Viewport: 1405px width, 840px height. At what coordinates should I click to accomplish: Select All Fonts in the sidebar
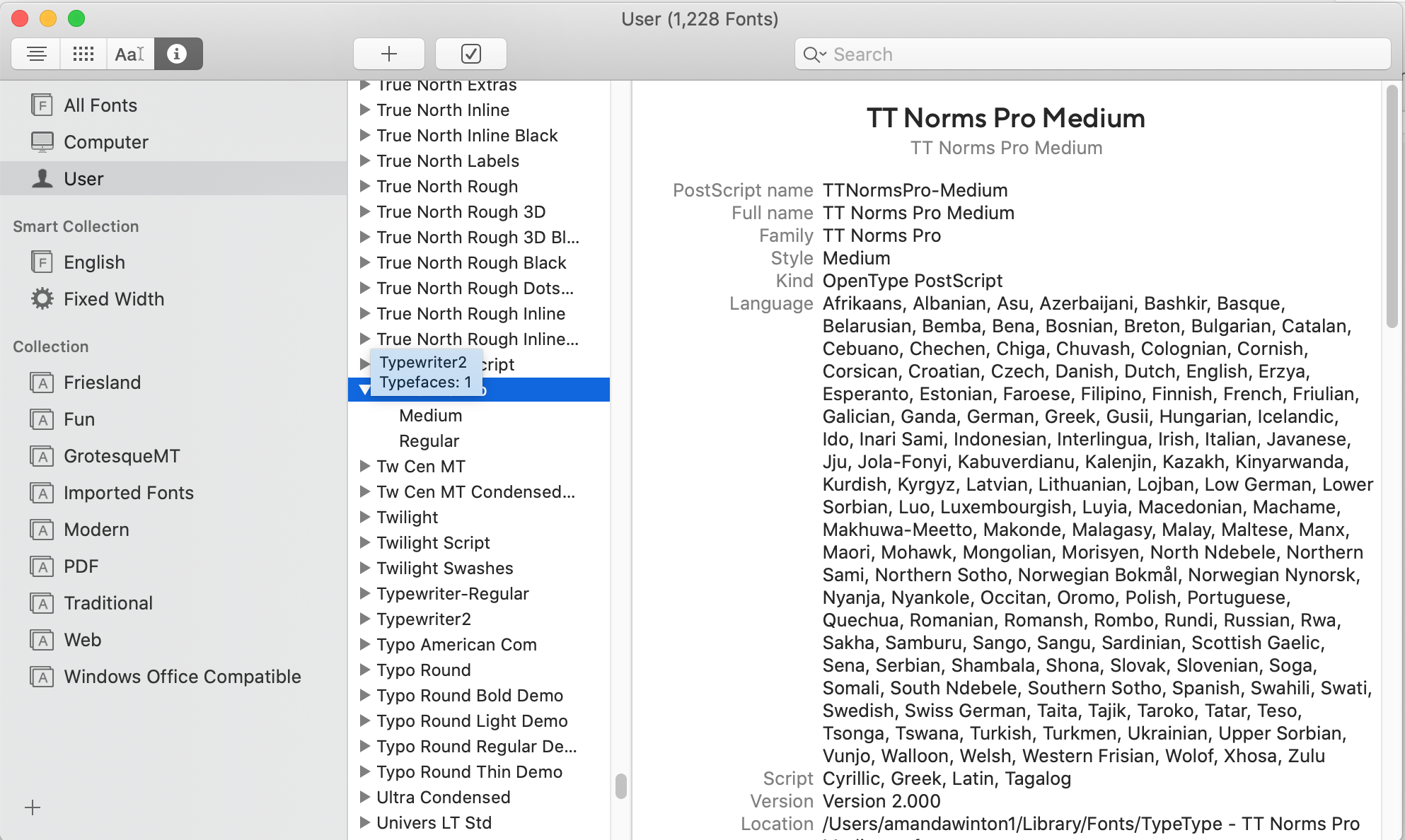(x=100, y=105)
